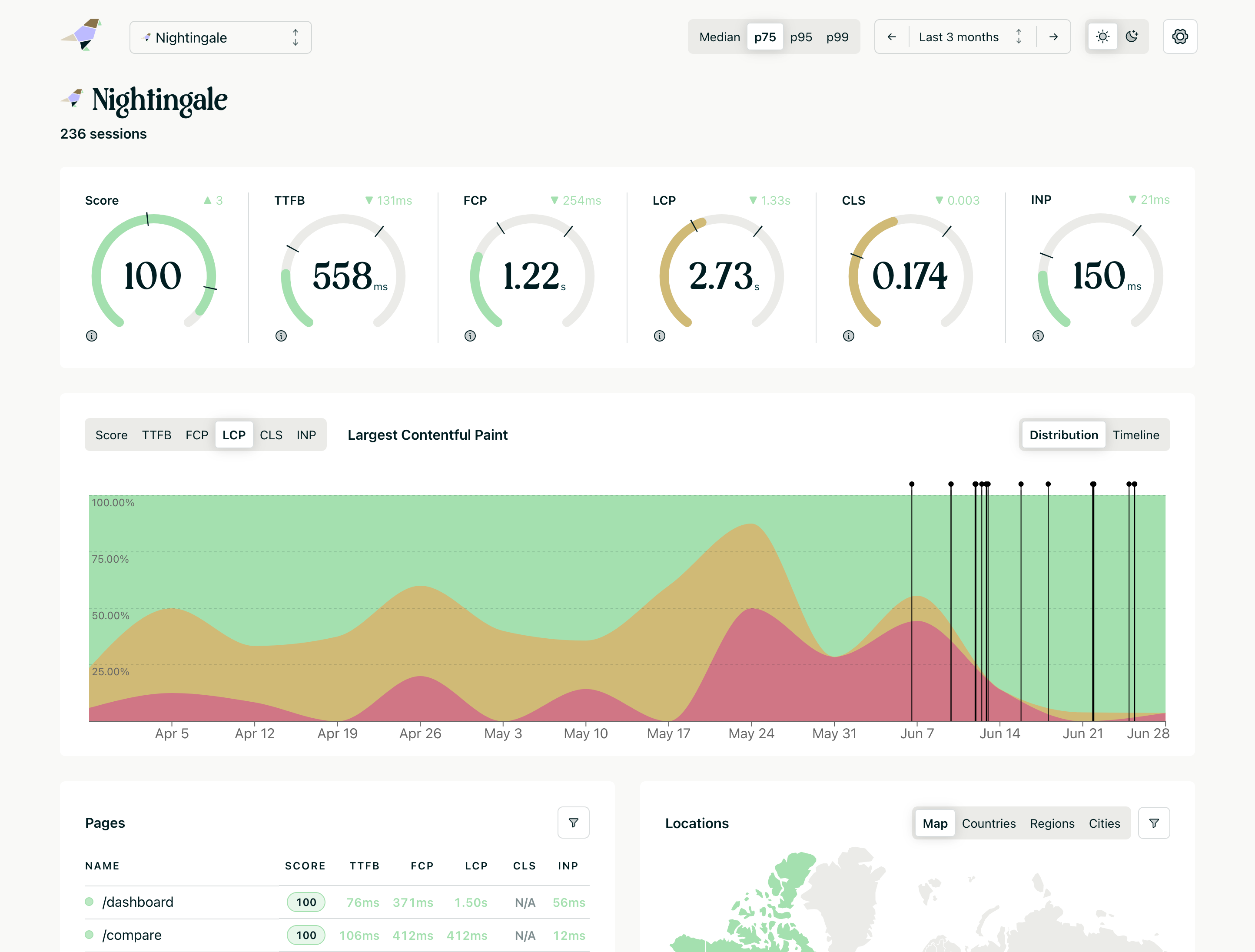Filter the Locations panel
Image resolution: width=1255 pixels, height=952 pixels.
point(1154,823)
